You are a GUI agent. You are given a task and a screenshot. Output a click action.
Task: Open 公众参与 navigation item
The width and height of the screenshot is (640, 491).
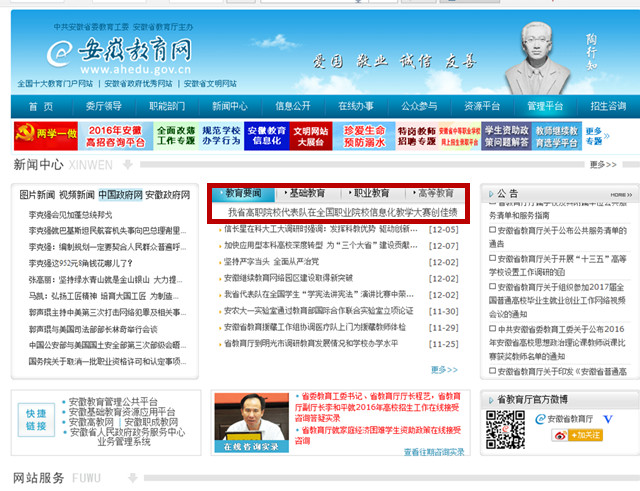tap(419, 106)
